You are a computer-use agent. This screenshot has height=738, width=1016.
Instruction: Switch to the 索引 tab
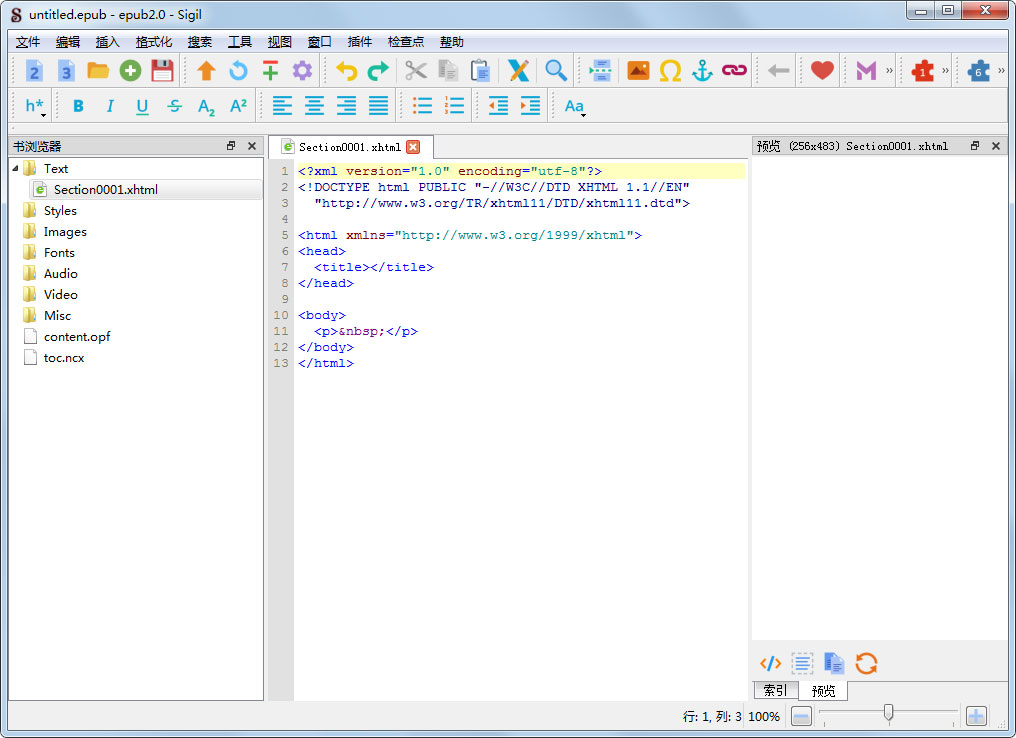[x=775, y=691]
